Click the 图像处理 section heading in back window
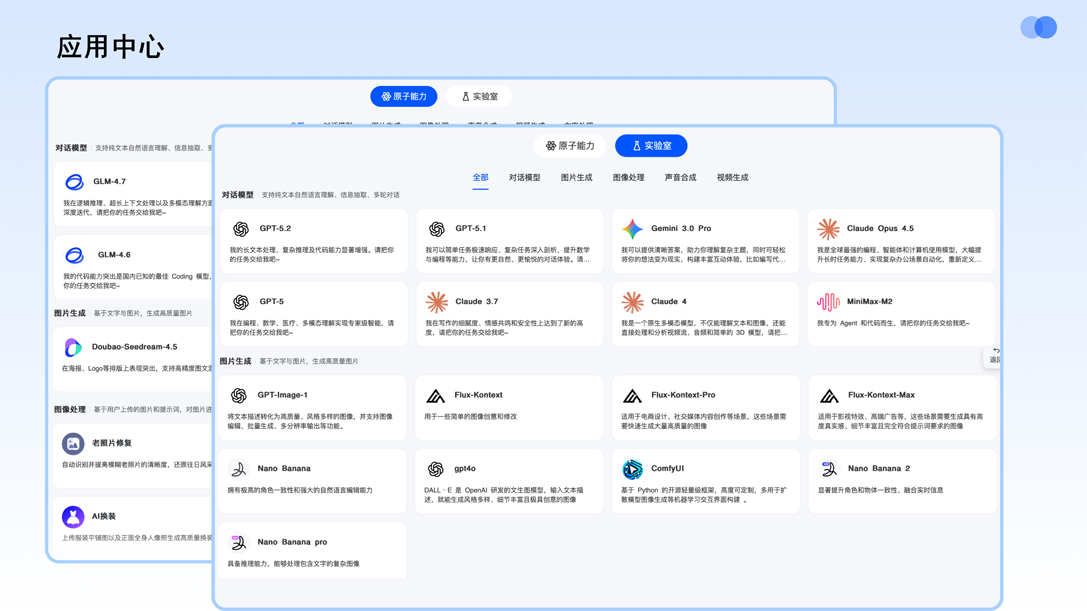1087x611 pixels. click(70, 409)
